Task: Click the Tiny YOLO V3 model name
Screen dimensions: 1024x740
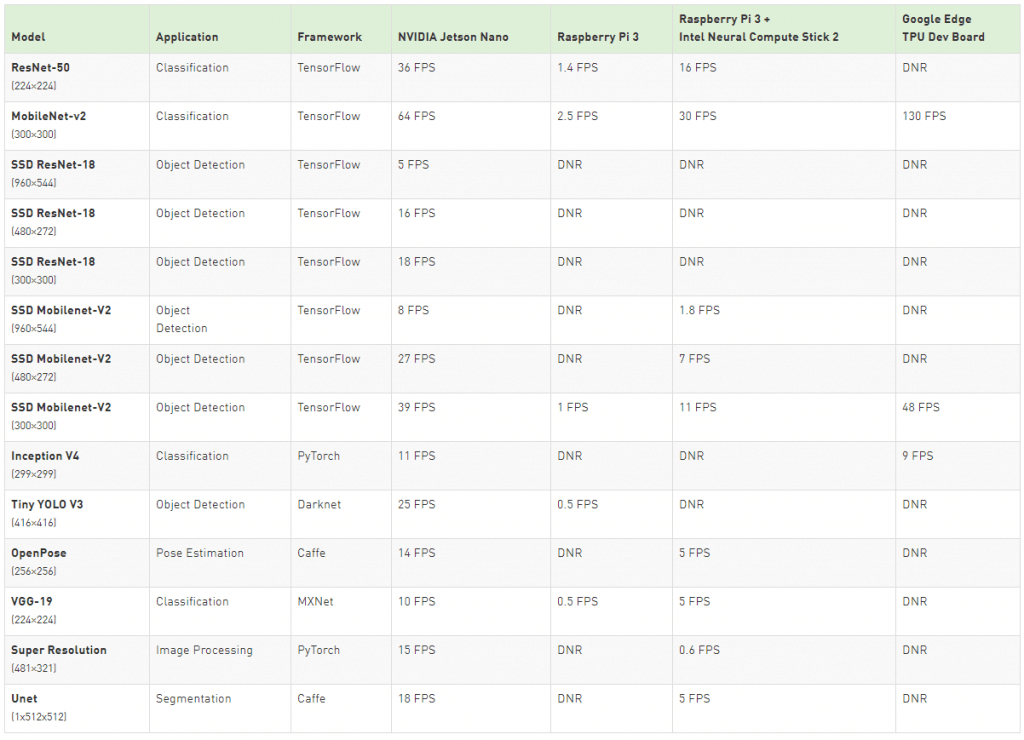Action: 47,505
